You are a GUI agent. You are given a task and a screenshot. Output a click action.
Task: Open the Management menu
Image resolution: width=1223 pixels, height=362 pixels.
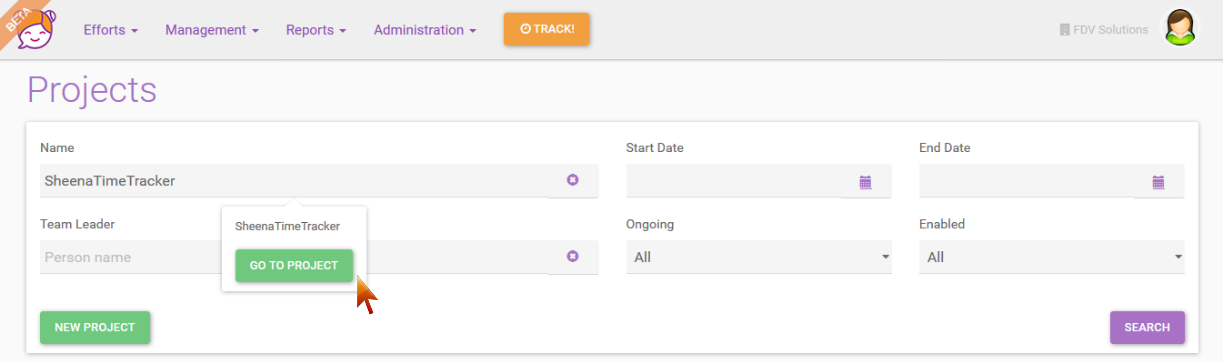(212, 30)
